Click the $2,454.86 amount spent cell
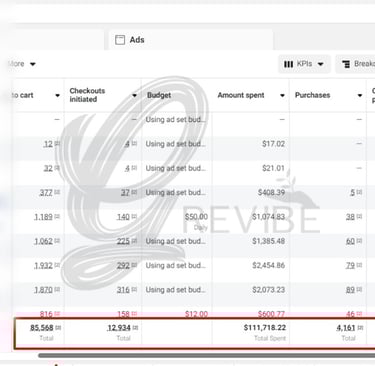This screenshot has width=375, height=366. point(268,266)
